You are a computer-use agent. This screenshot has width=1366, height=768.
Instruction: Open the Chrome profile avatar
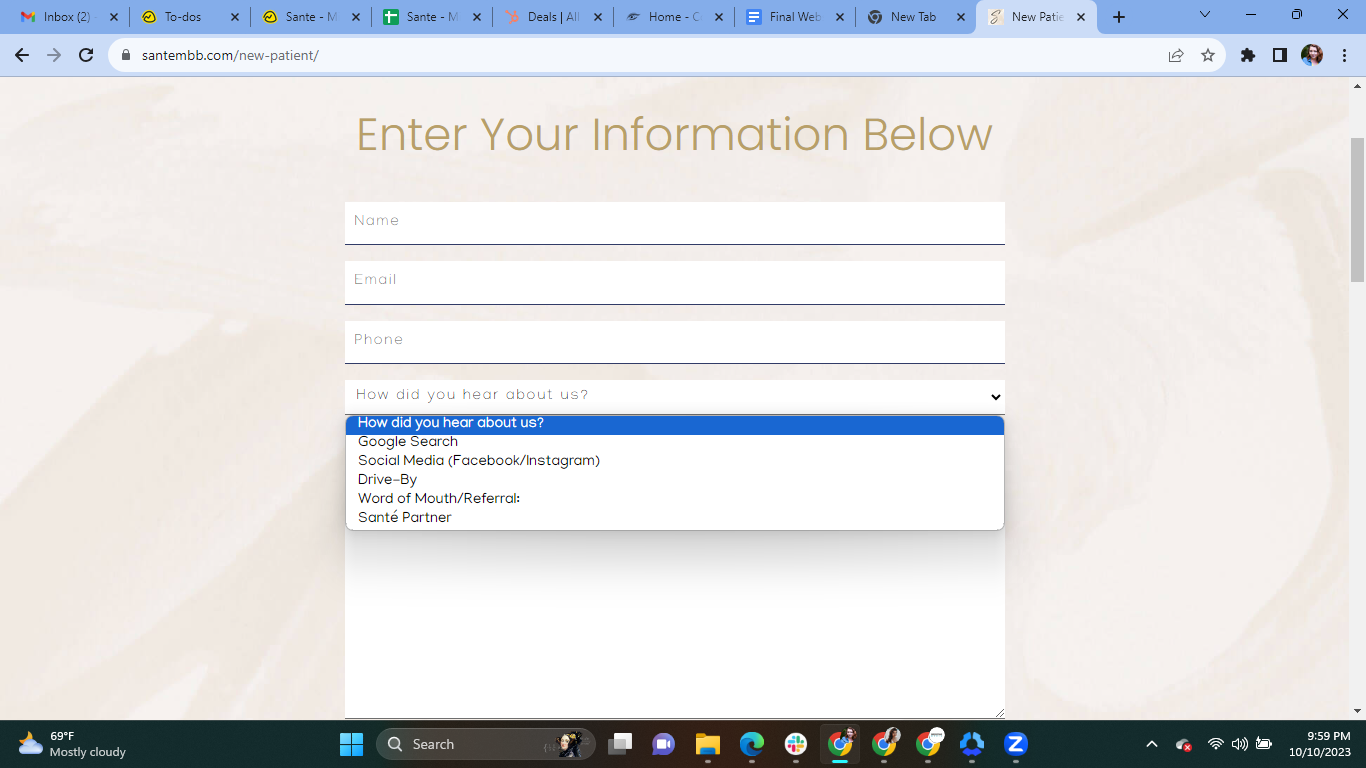1312,55
